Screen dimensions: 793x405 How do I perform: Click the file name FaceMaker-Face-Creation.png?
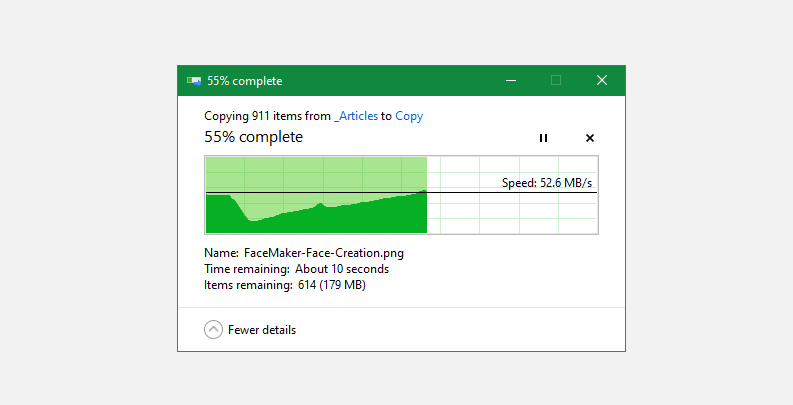click(324, 253)
